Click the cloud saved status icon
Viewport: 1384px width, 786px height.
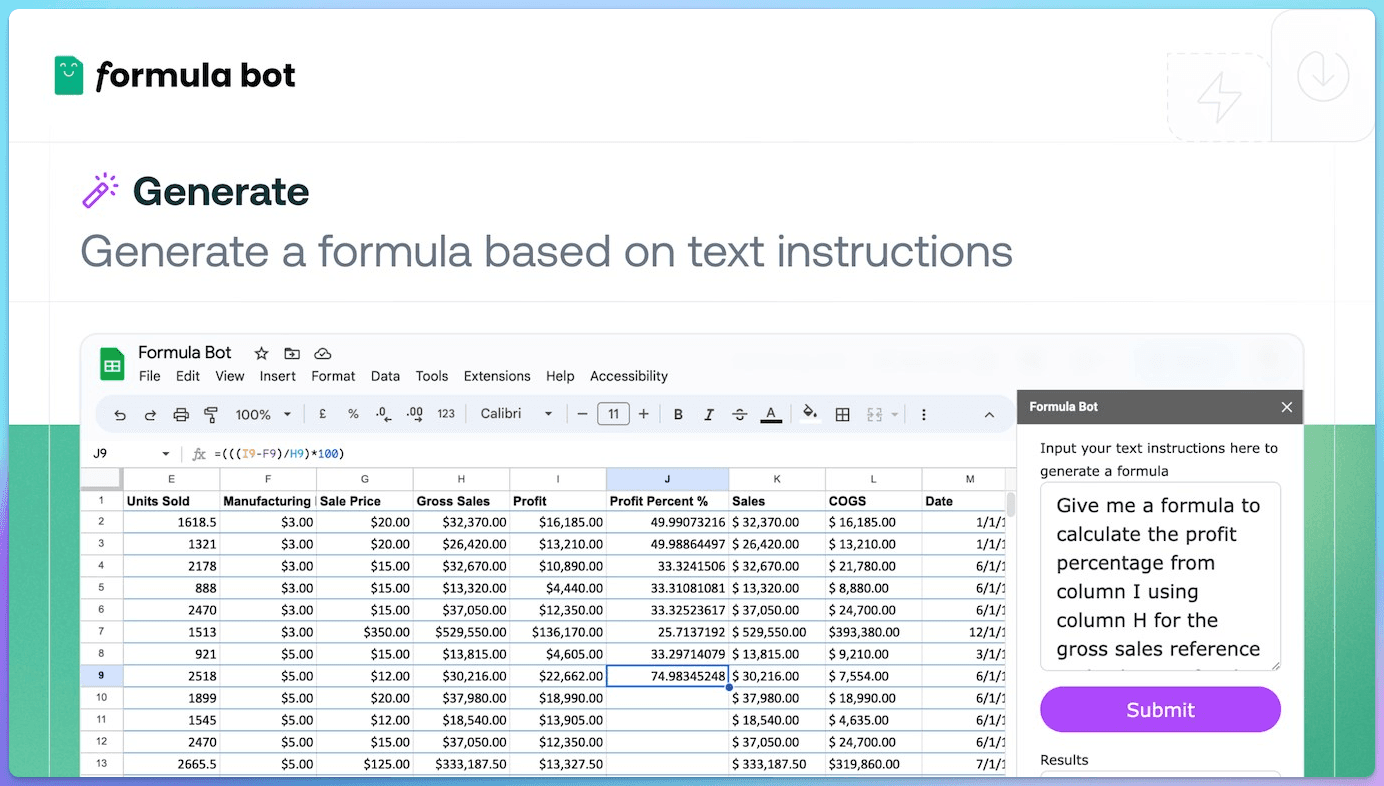click(x=322, y=353)
